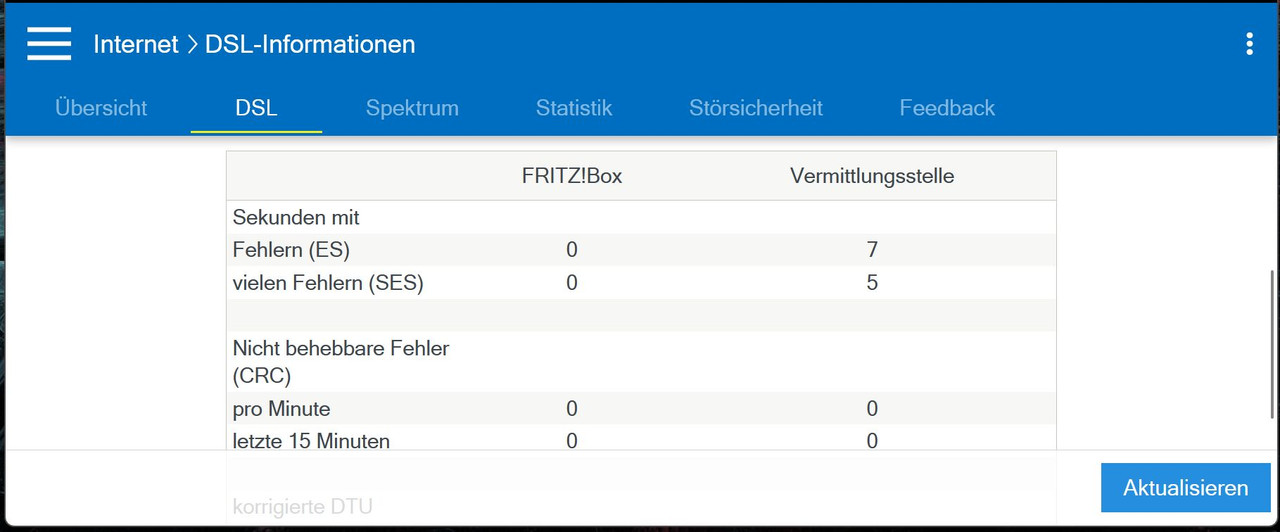Viewport: 1280px width, 532px height.
Task: Click the Internet breadcrumb link
Action: [x=135, y=44]
